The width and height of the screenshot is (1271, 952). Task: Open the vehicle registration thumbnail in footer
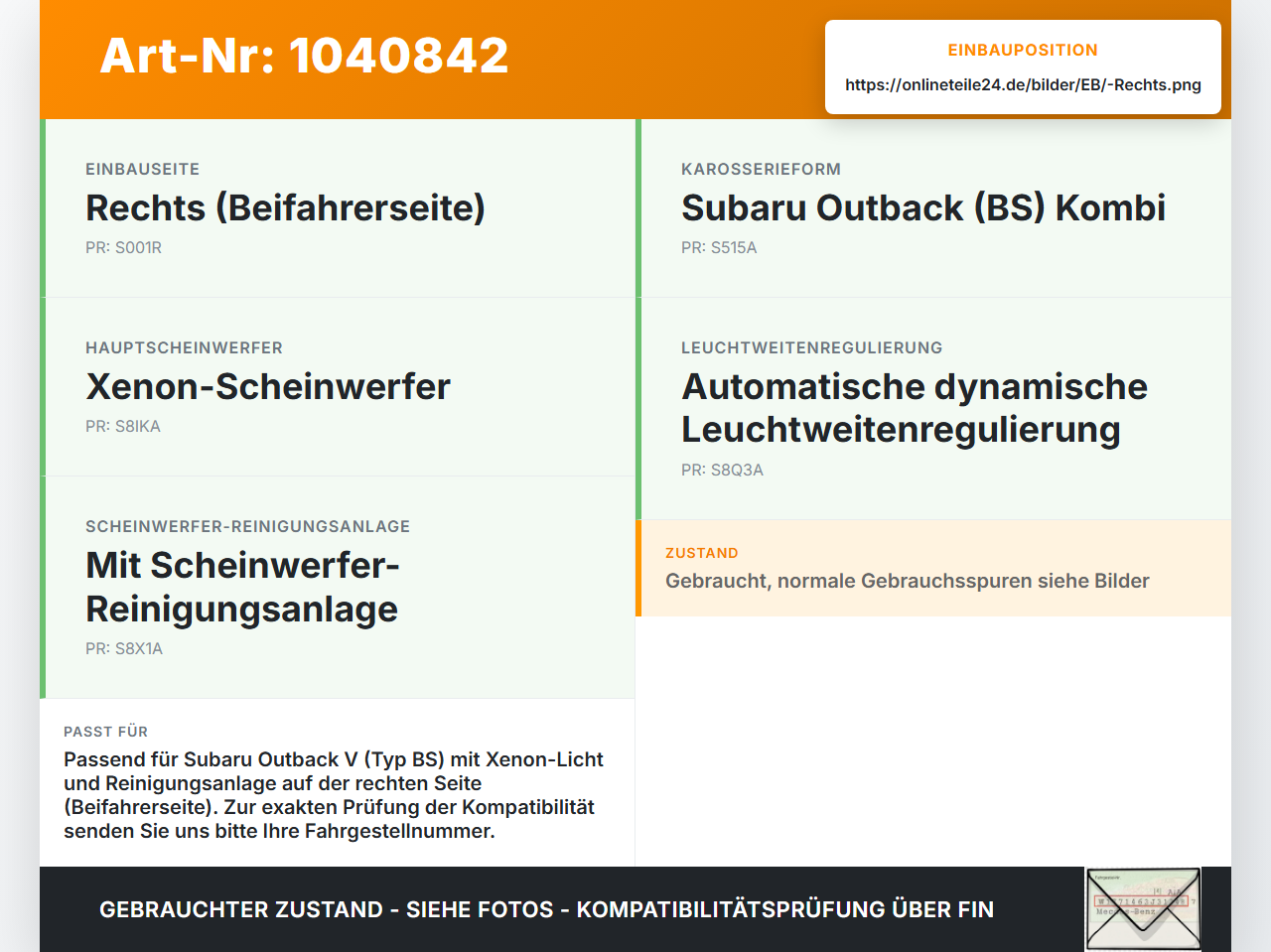click(1143, 909)
